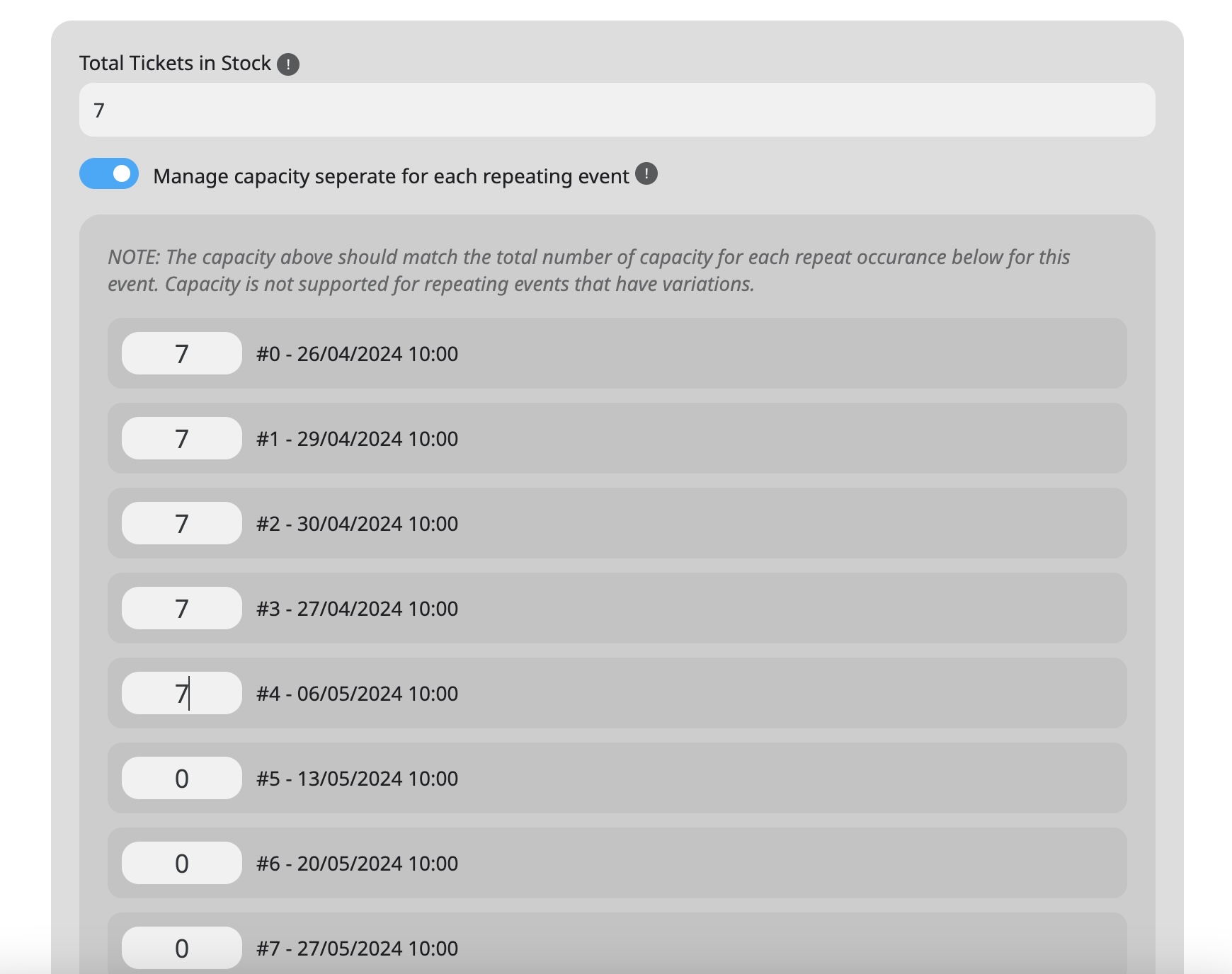The image size is (1232, 974).
Task: Click the NOTE about capacity matching
Action: pos(588,270)
